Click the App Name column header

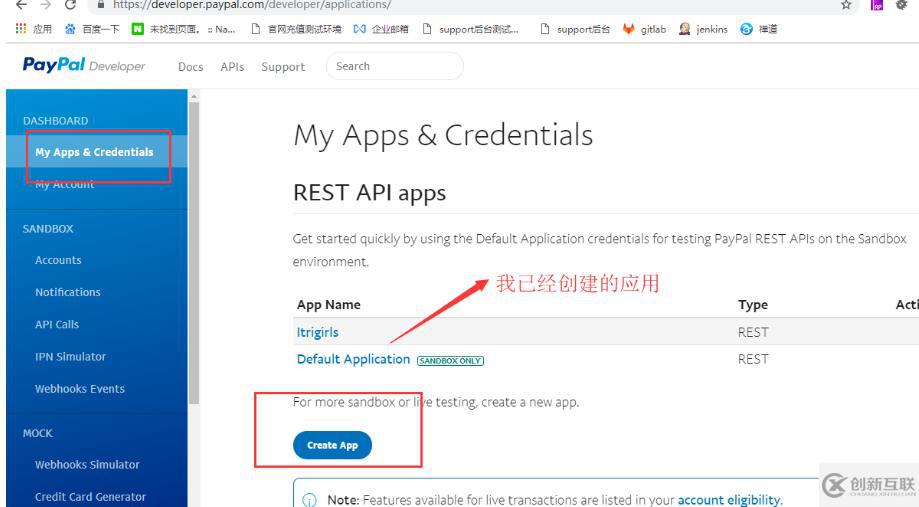[328, 305]
